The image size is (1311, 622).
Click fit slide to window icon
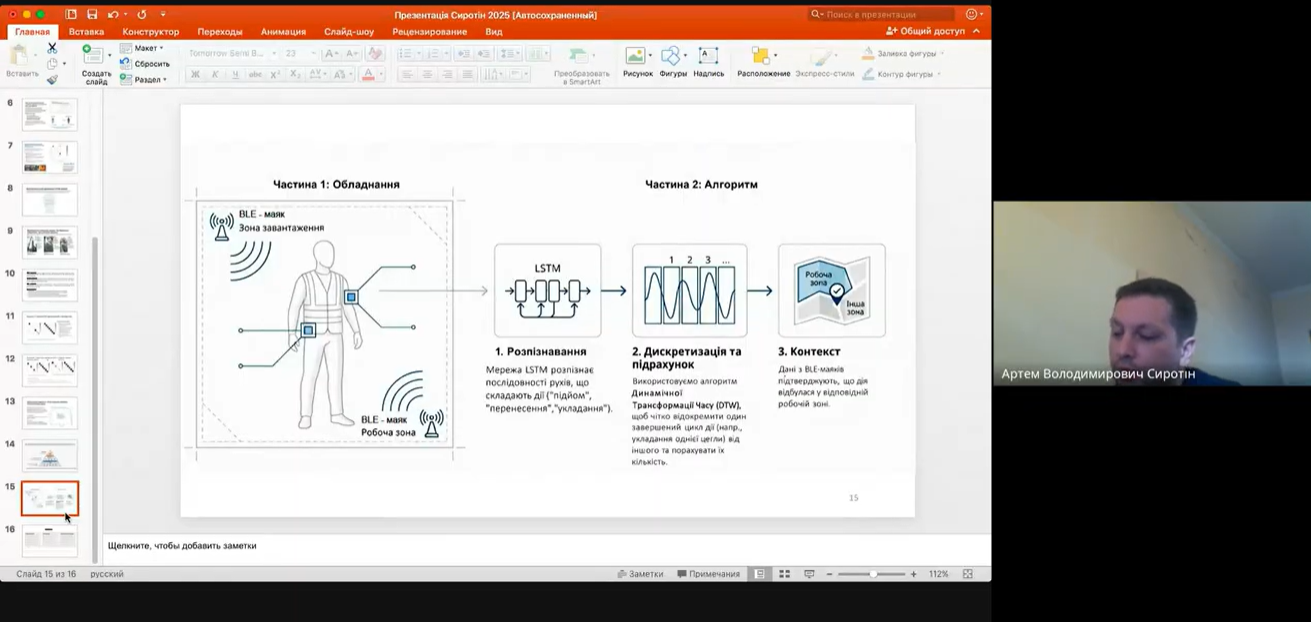967,574
